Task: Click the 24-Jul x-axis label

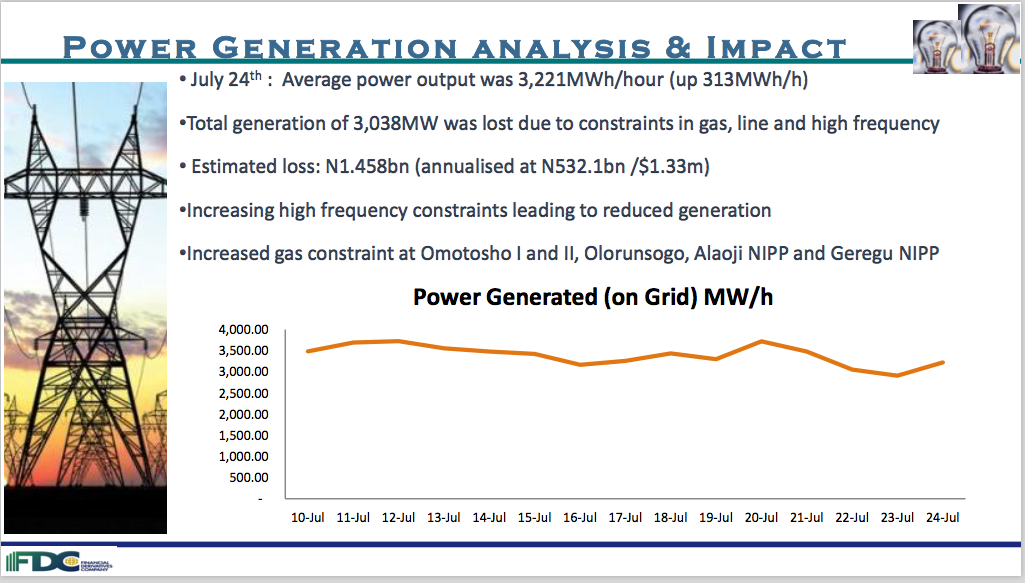Action: [943, 517]
